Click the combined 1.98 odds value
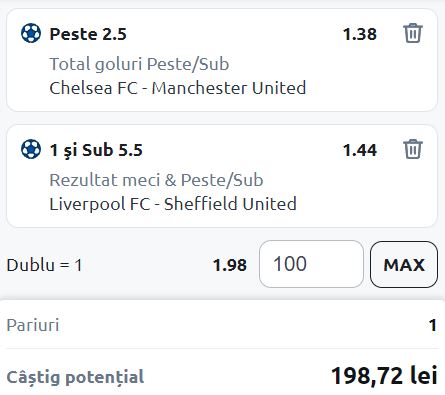This screenshot has height=395, width=445. pos(230,265)
